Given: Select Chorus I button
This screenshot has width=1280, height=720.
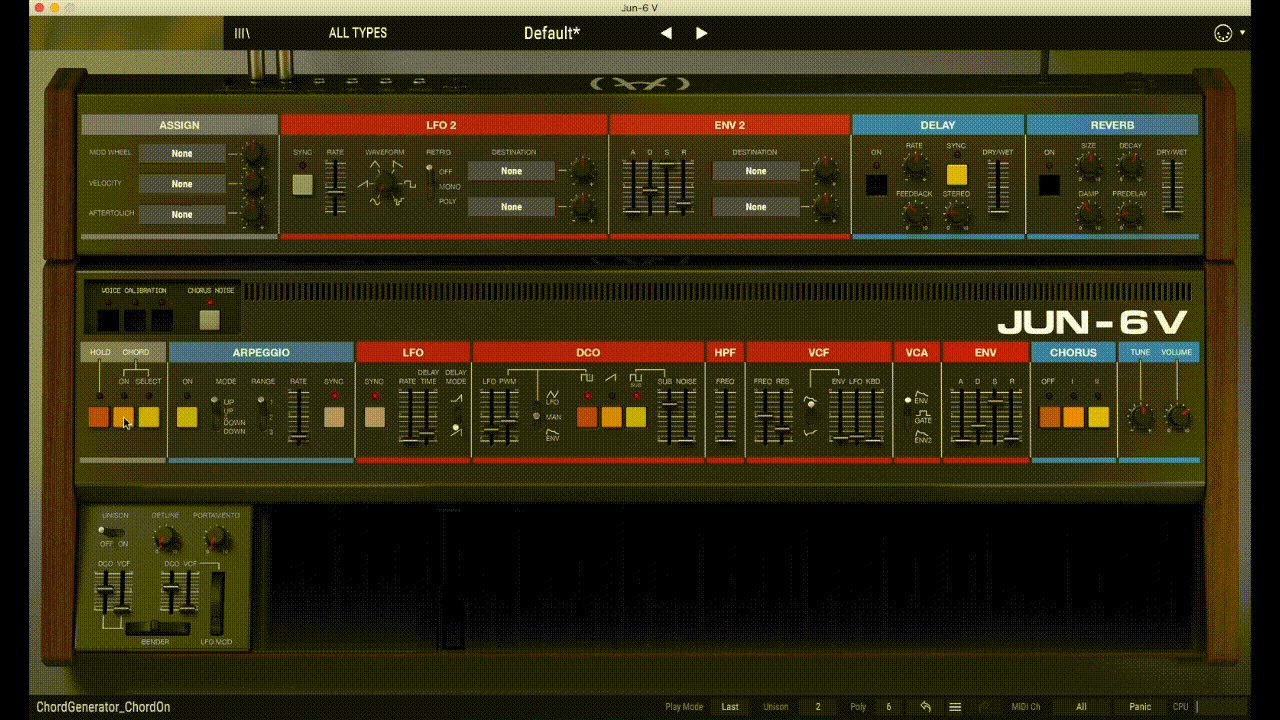Looking at the screenshot, I should [1073, 417].
